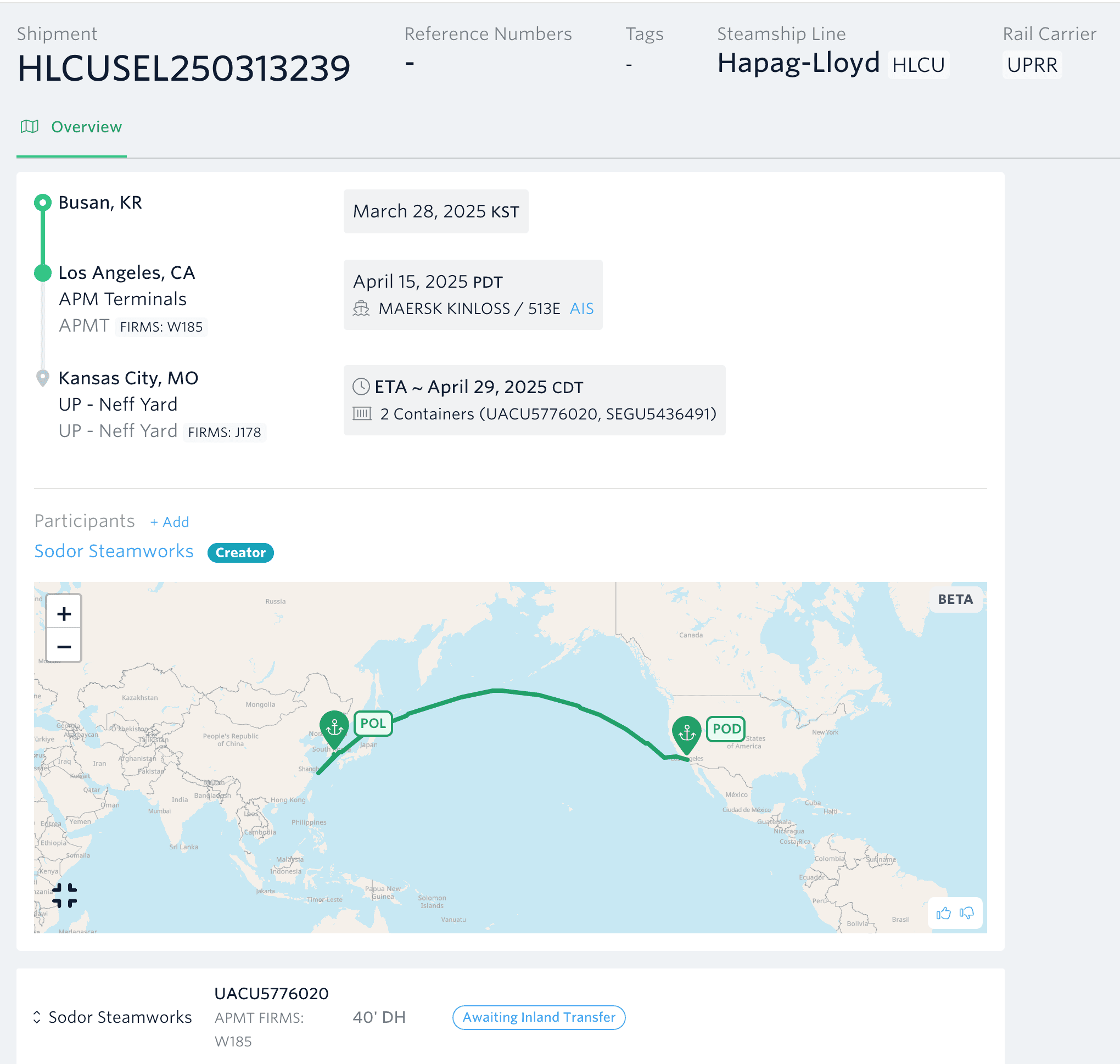The width and height of the screenshot is (1120, 1064).
Task: Click the Awaiting Inland Transfer status badge
Action: tap(539, 1017)
